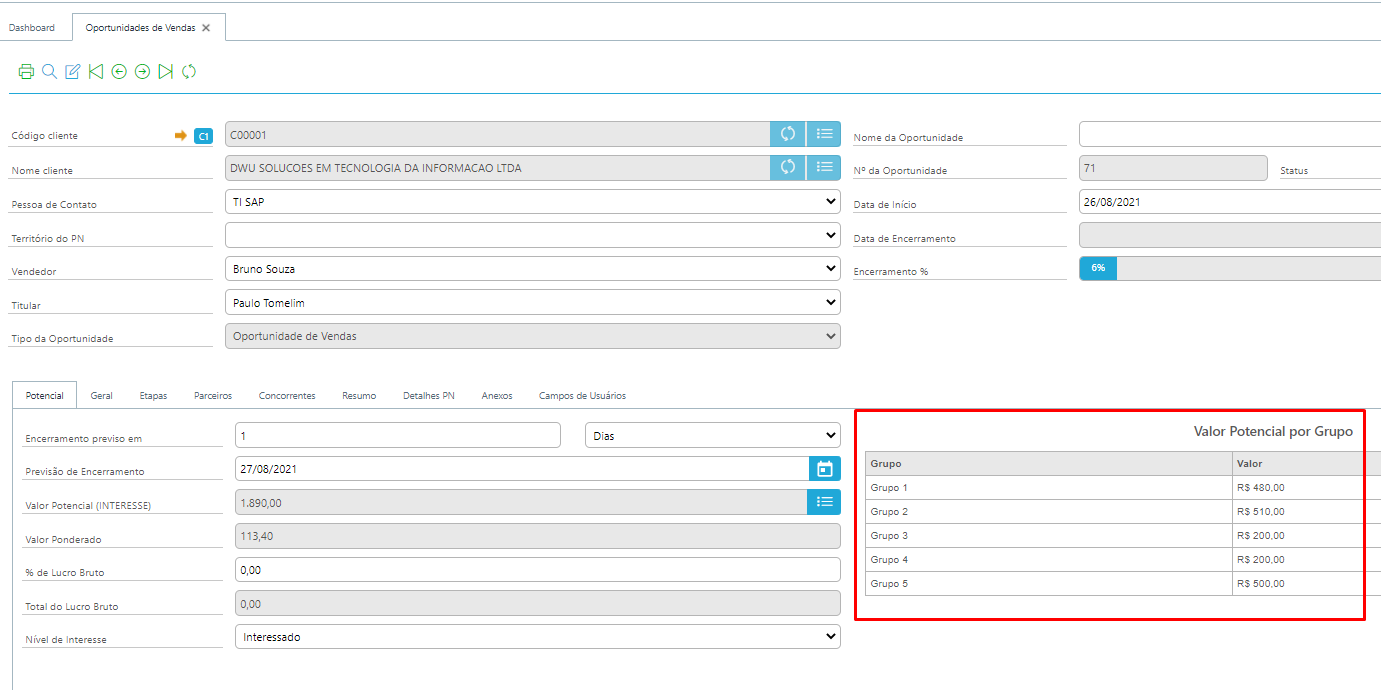
Task: Switch to the Anexos tab
Action: tap(497, 396)
